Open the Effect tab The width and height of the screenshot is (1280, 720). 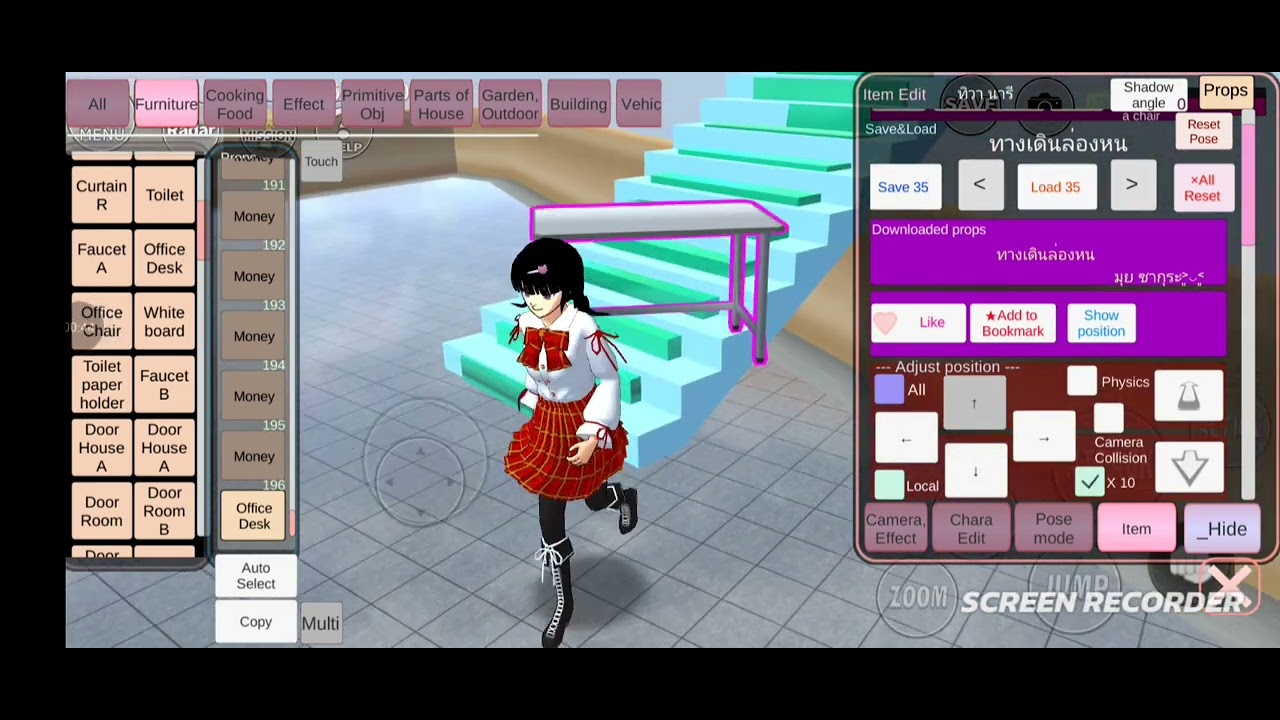tap(303, 104)
